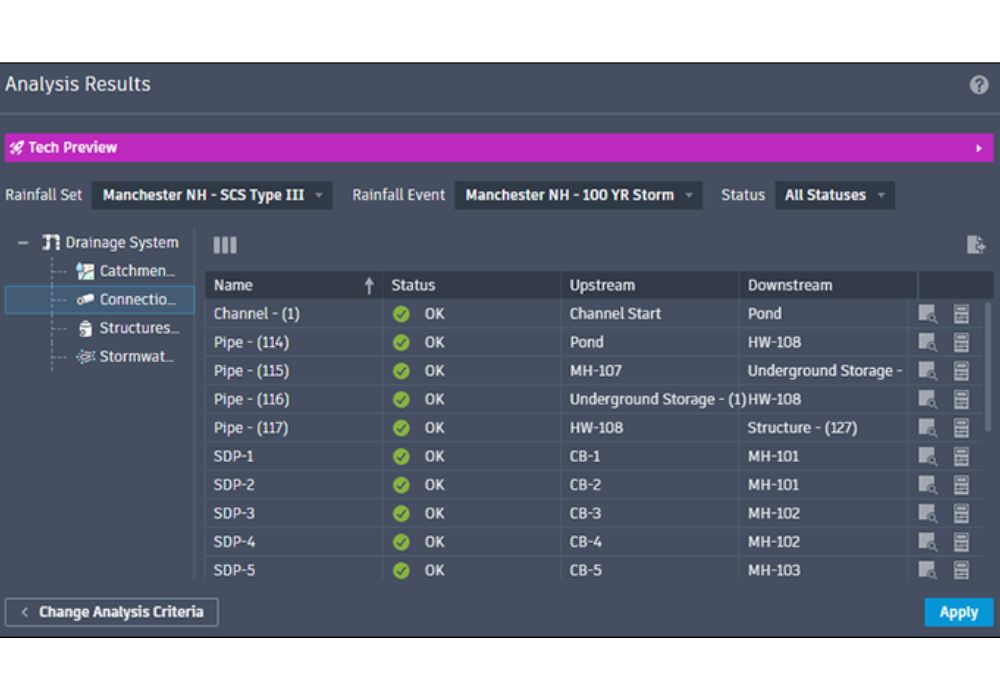
Task: Click the export results icon
Action: 976,245
